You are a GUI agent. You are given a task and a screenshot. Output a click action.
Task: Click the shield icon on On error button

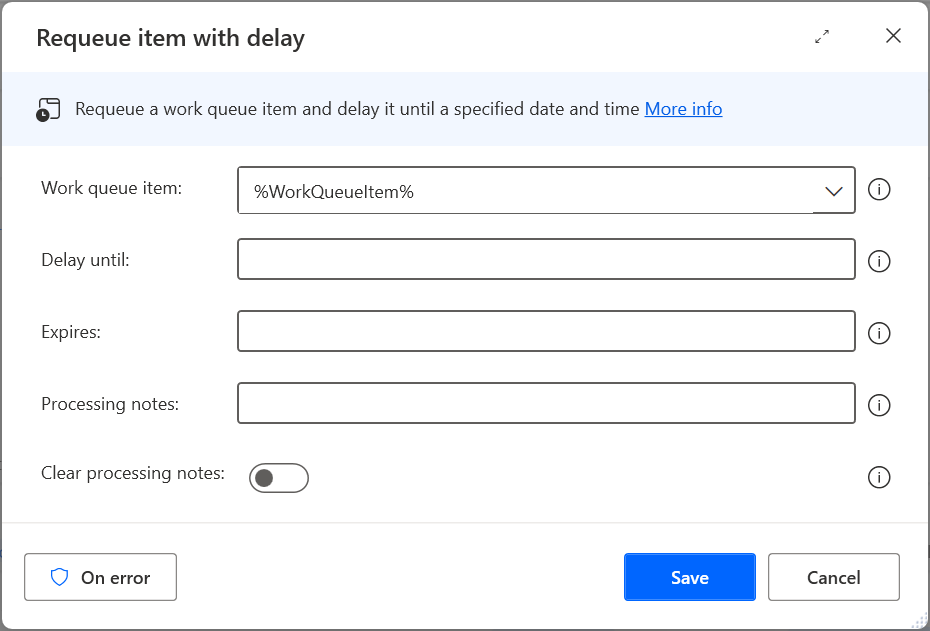(59, 577)
